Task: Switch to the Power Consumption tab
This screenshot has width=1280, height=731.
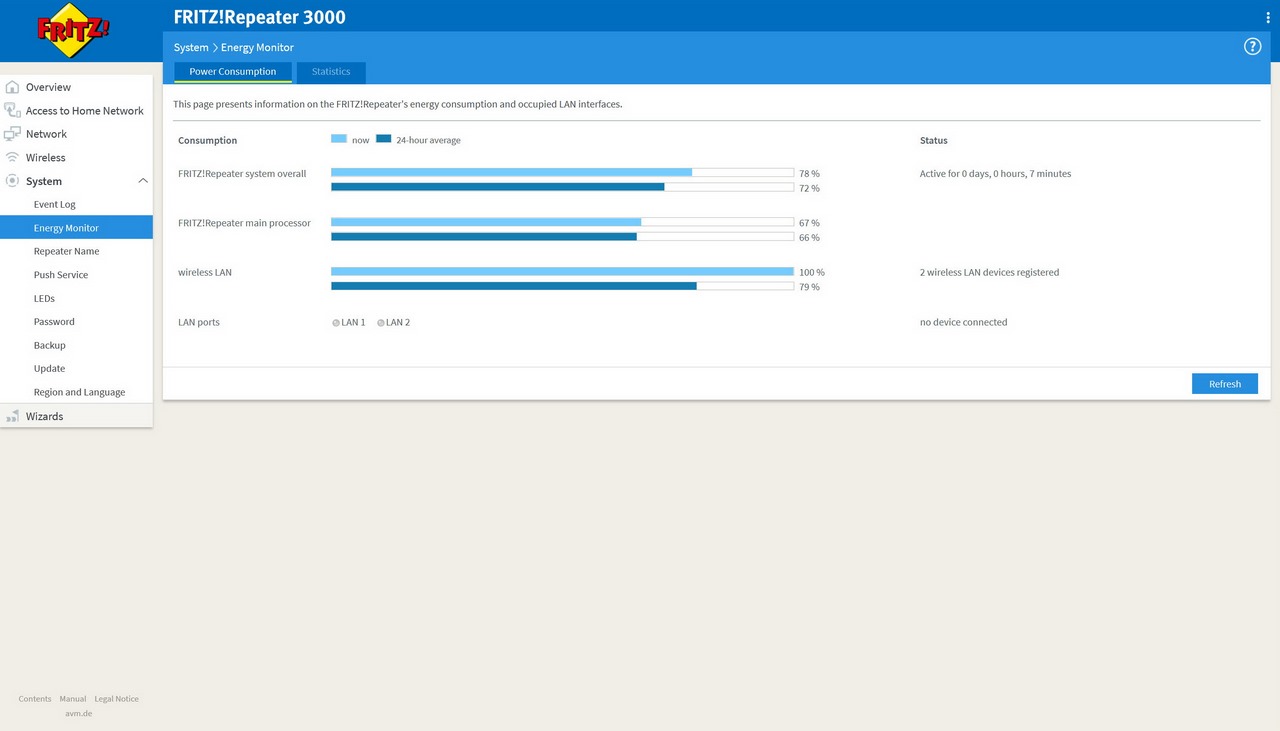Action: (x=233, y=72)
